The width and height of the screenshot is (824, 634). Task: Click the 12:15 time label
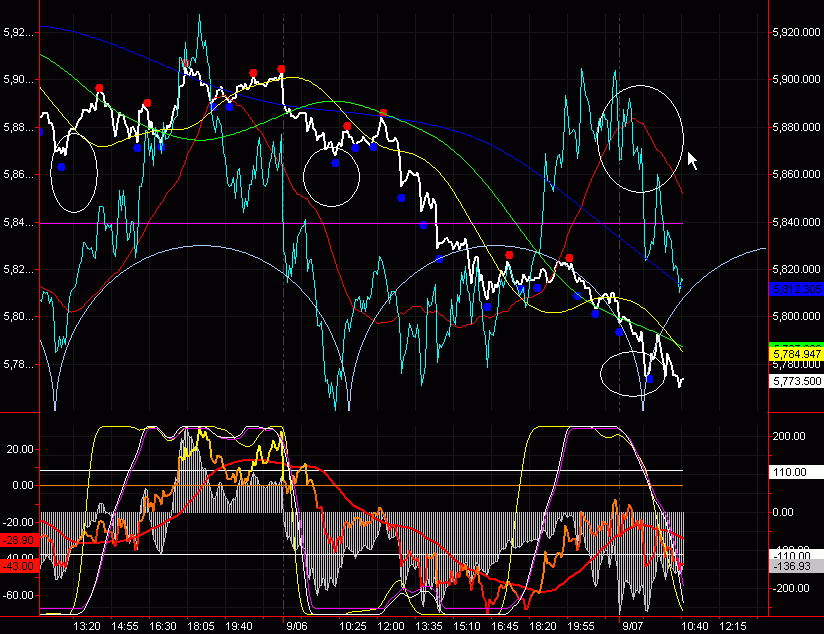click(x=733, y=626)
